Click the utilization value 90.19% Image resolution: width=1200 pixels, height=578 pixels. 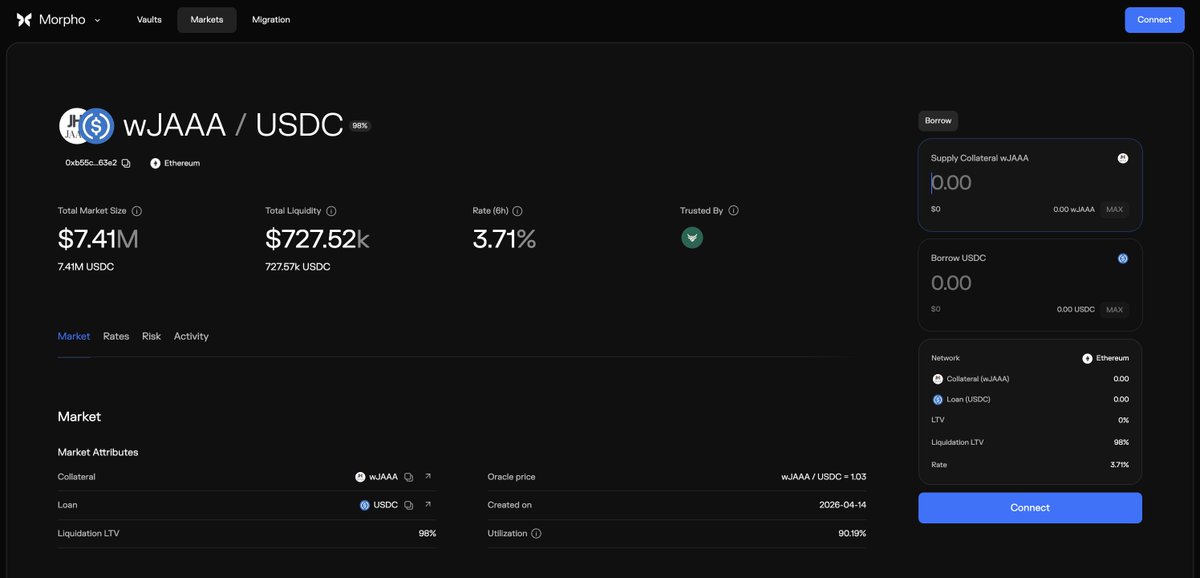point(852,534)
